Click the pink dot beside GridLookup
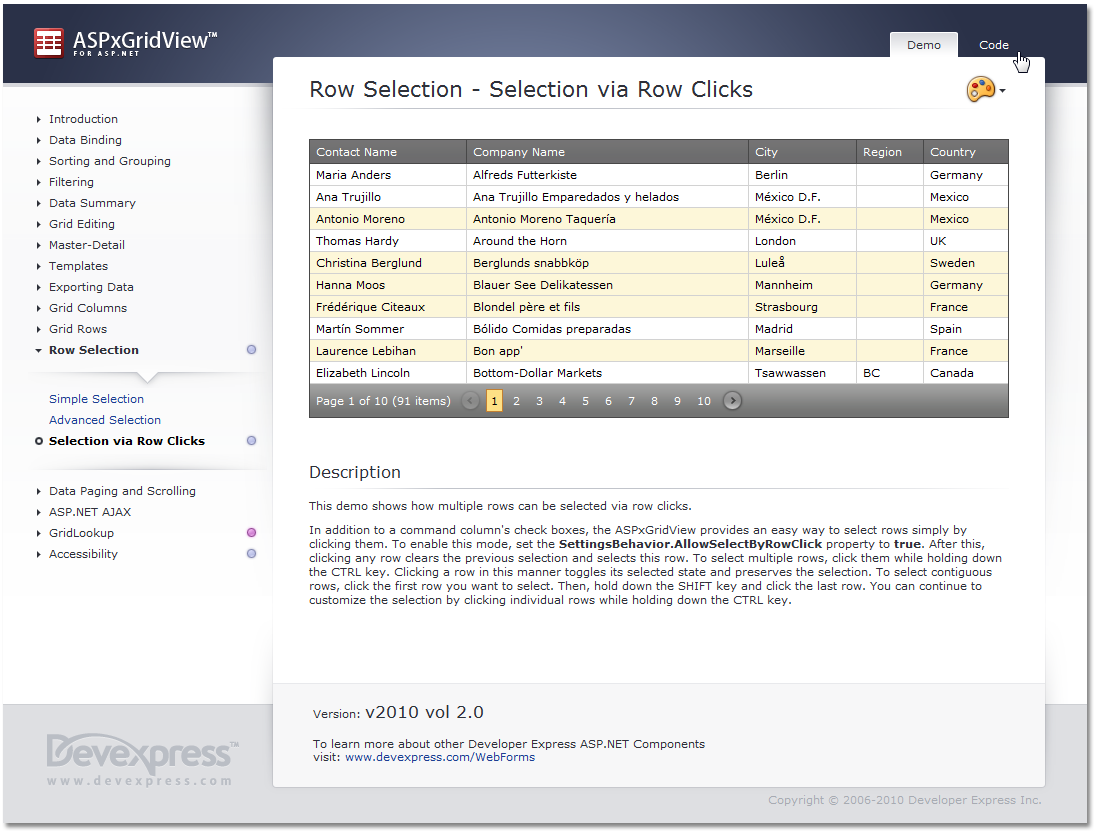Viewport: 1095px width, 832px height. 251,533
